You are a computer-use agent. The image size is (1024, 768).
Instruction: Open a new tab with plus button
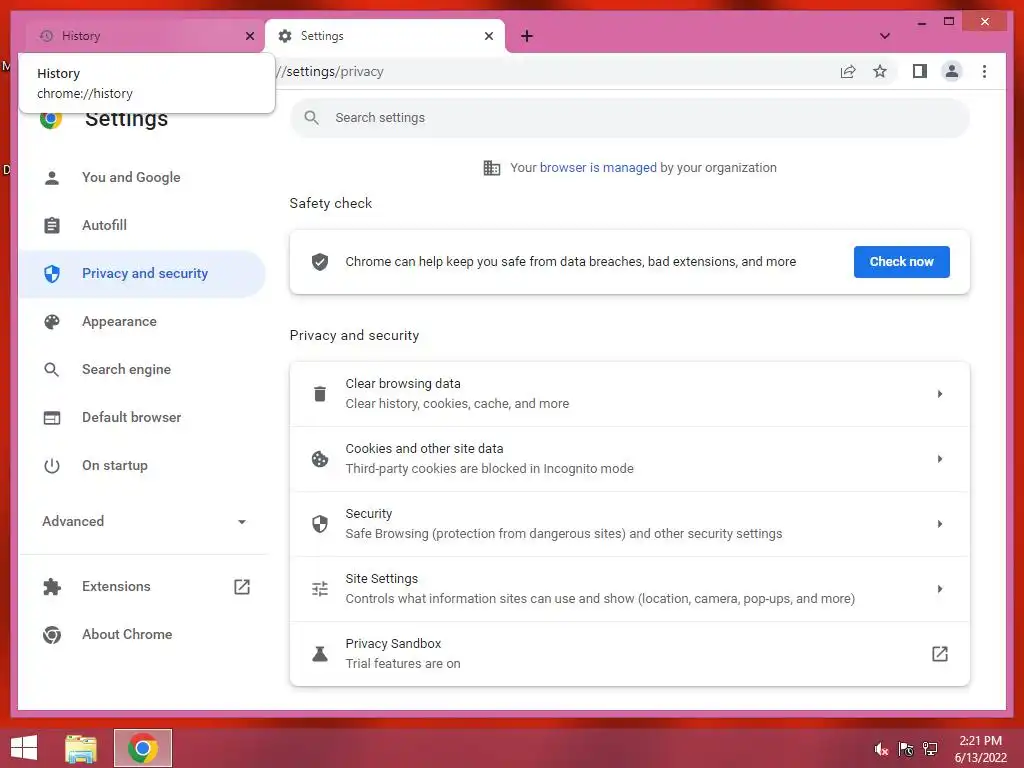[x=527, y=36]
